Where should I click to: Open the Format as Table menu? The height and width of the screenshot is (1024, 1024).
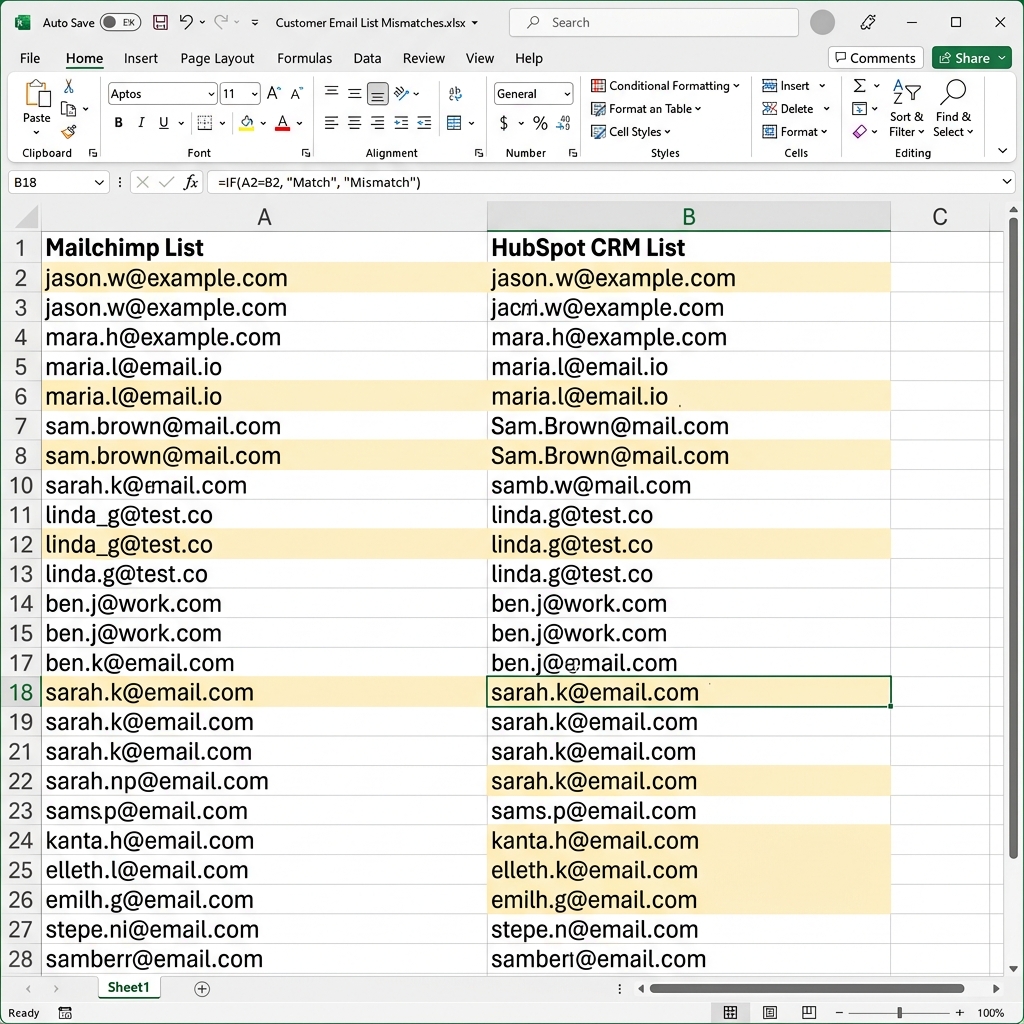point(646,108)
